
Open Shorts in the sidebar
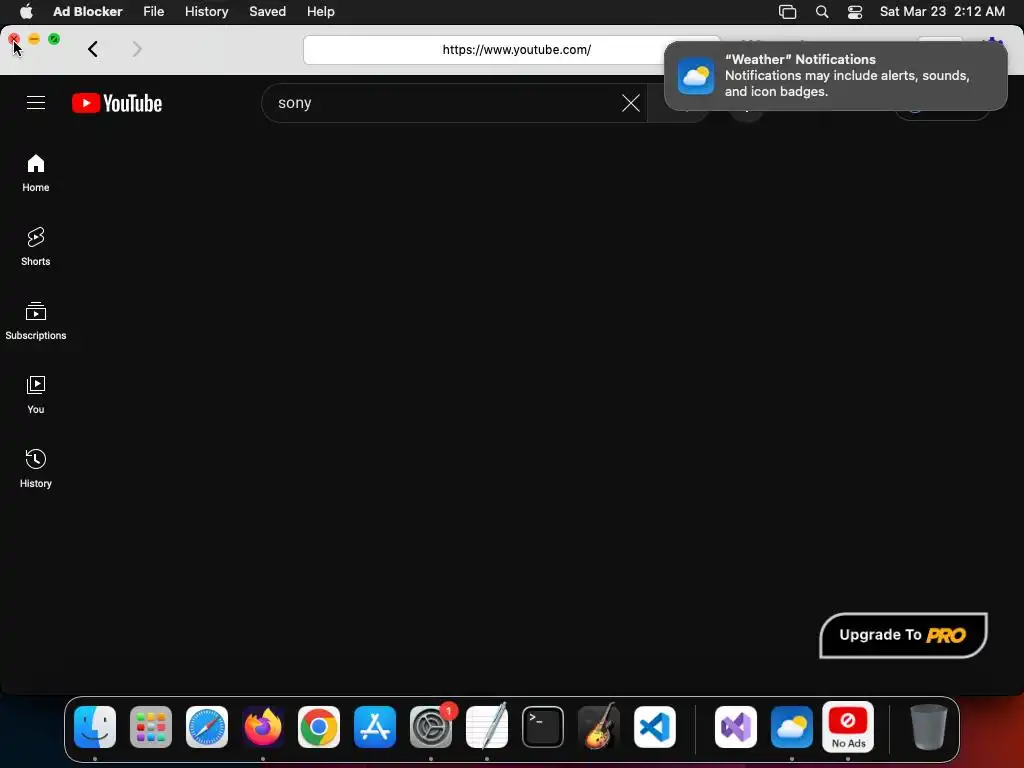(x=36, y=247)
